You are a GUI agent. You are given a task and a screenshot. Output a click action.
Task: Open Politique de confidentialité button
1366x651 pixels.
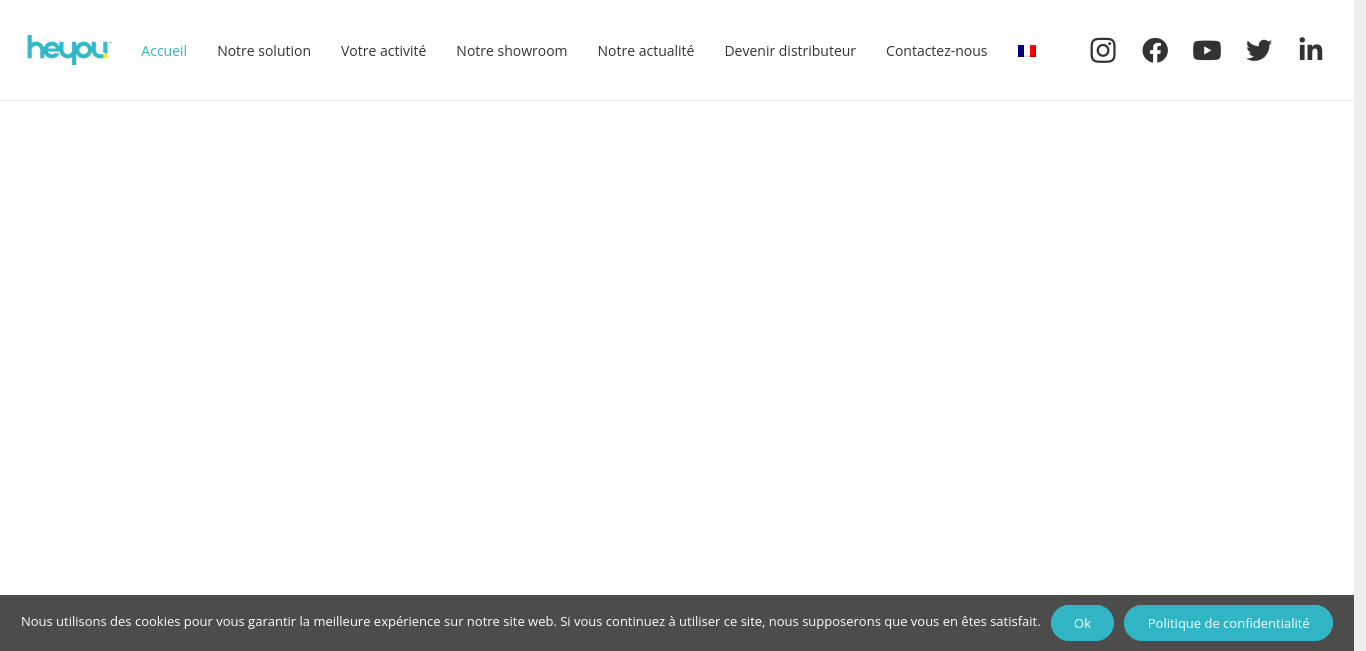click(x=1228, y=623)
